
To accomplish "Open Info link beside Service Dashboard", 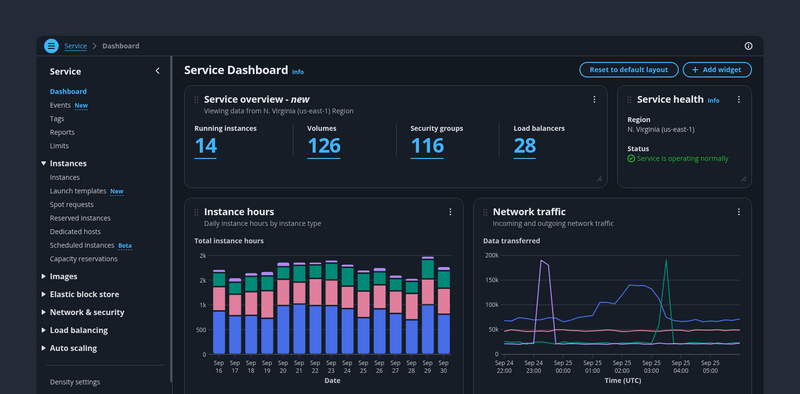I will (x=298, y=72).
